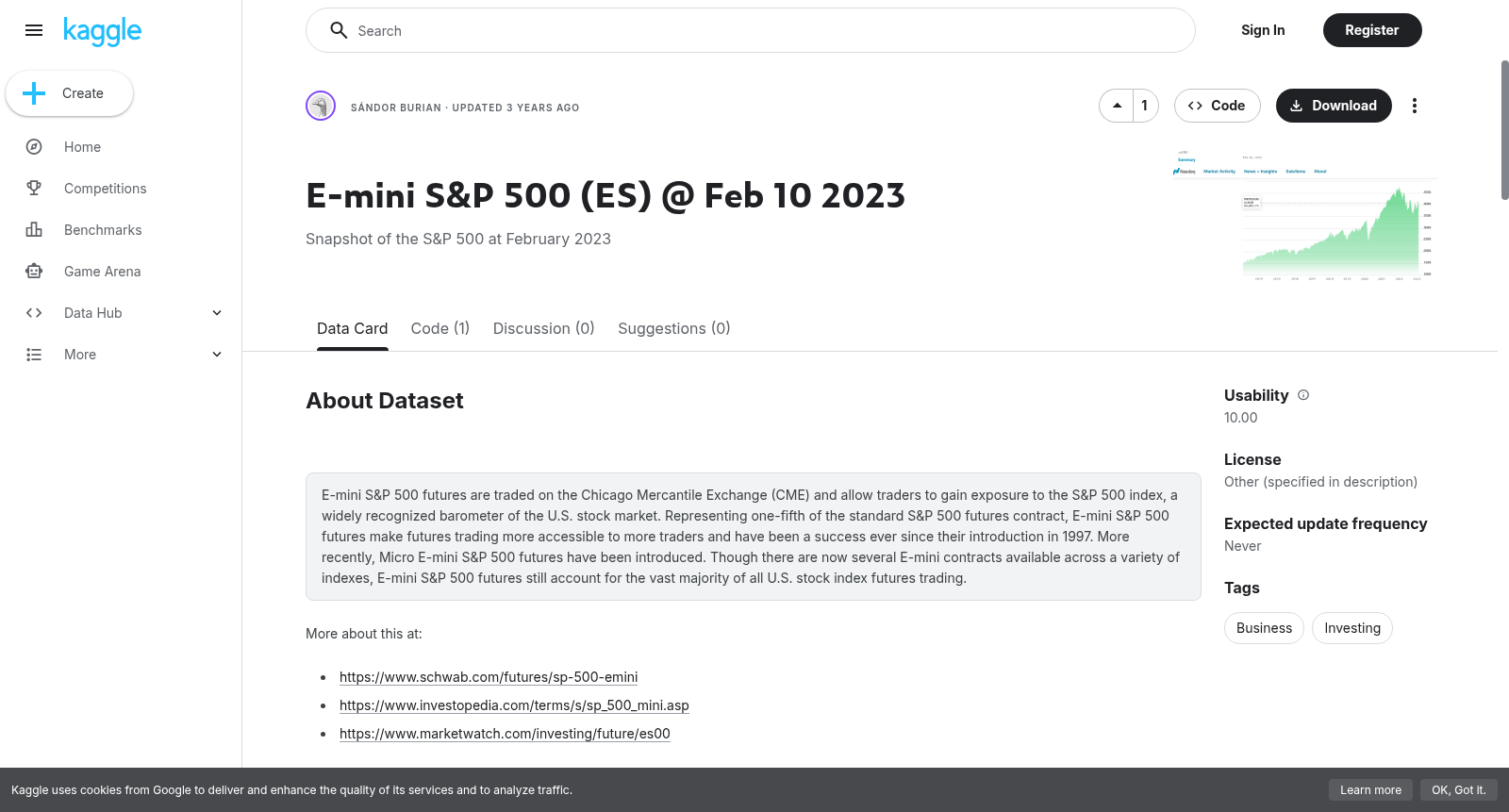Show the Usability info icon
1509x812 pixels.
1303,395
